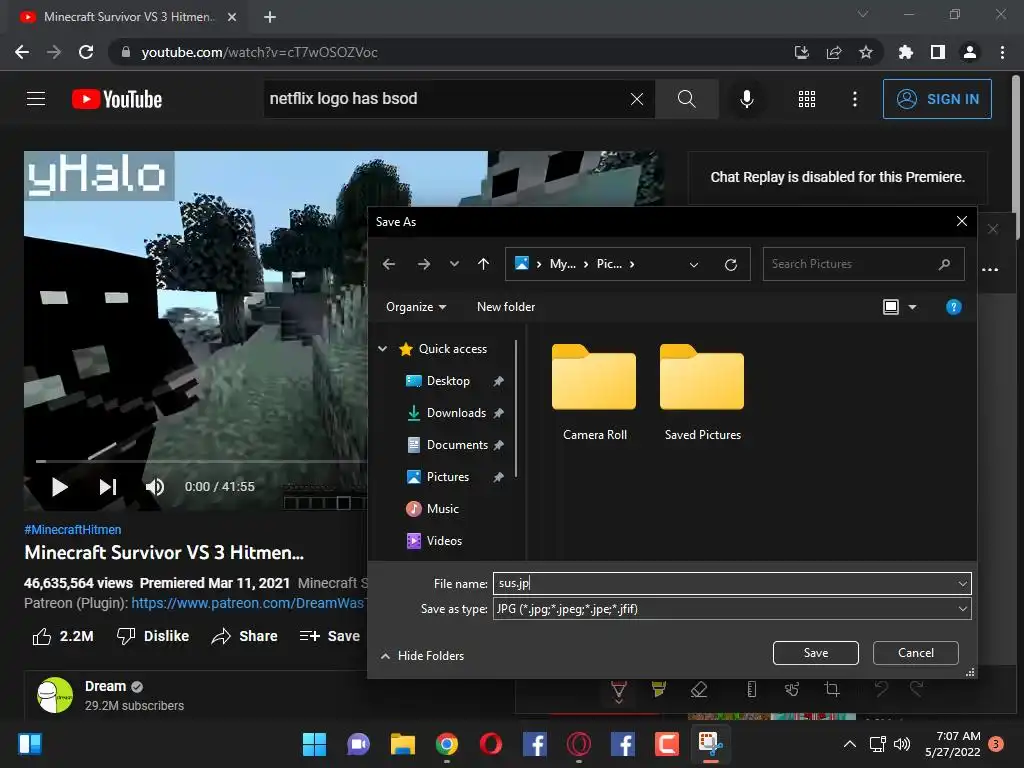Select Pictures in Quick access

pos(448,477)
